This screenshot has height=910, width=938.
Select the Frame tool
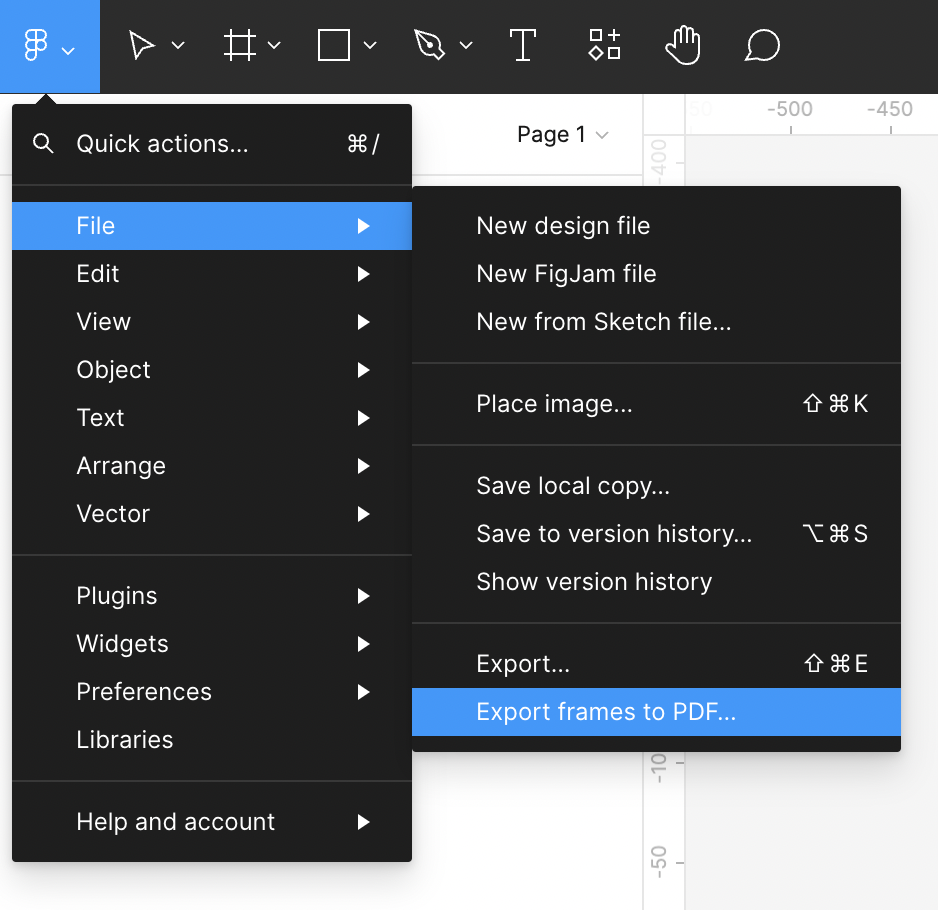(x=239, y=45)
